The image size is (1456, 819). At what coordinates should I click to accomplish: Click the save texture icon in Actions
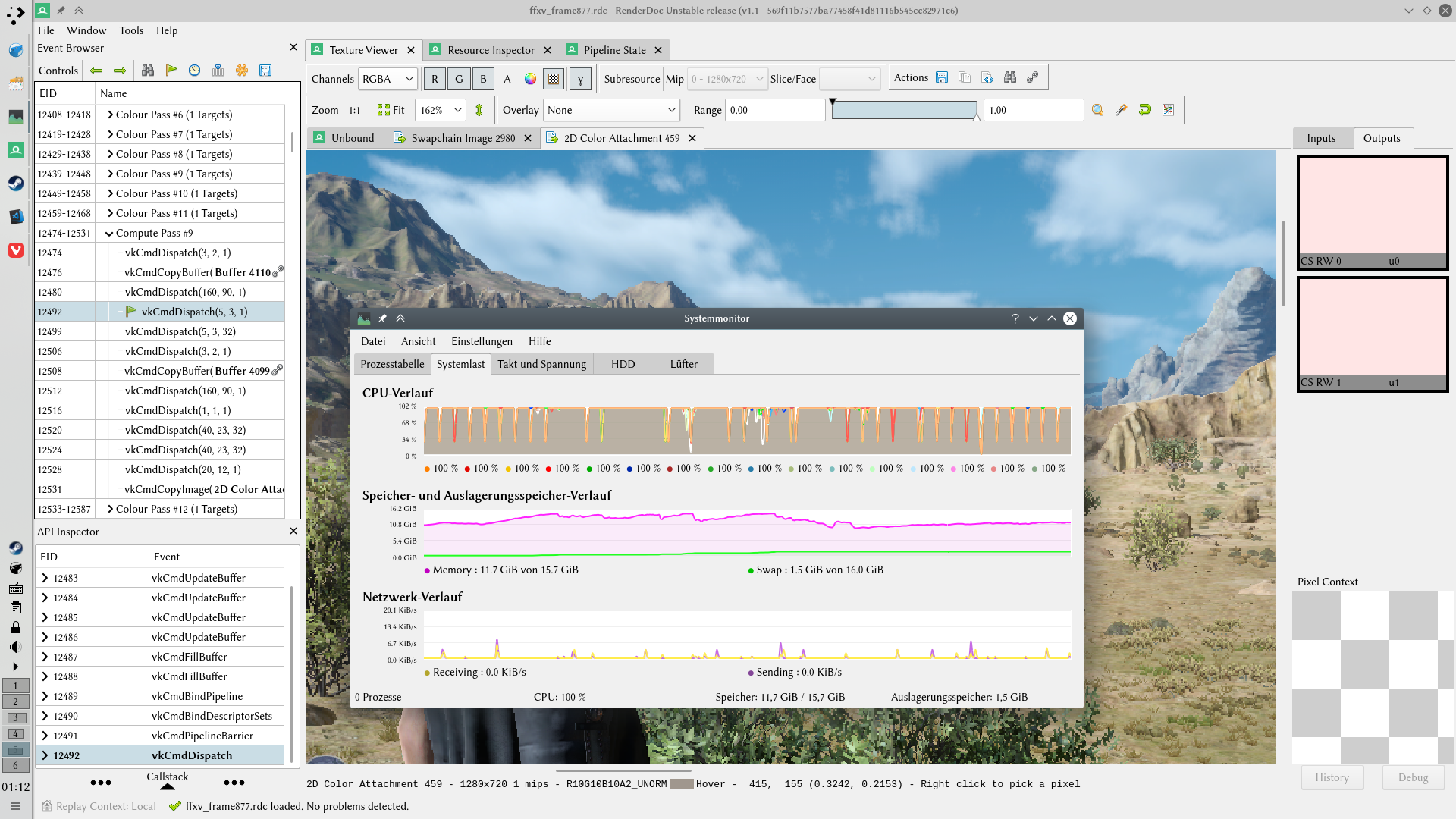tap(942, 77)
